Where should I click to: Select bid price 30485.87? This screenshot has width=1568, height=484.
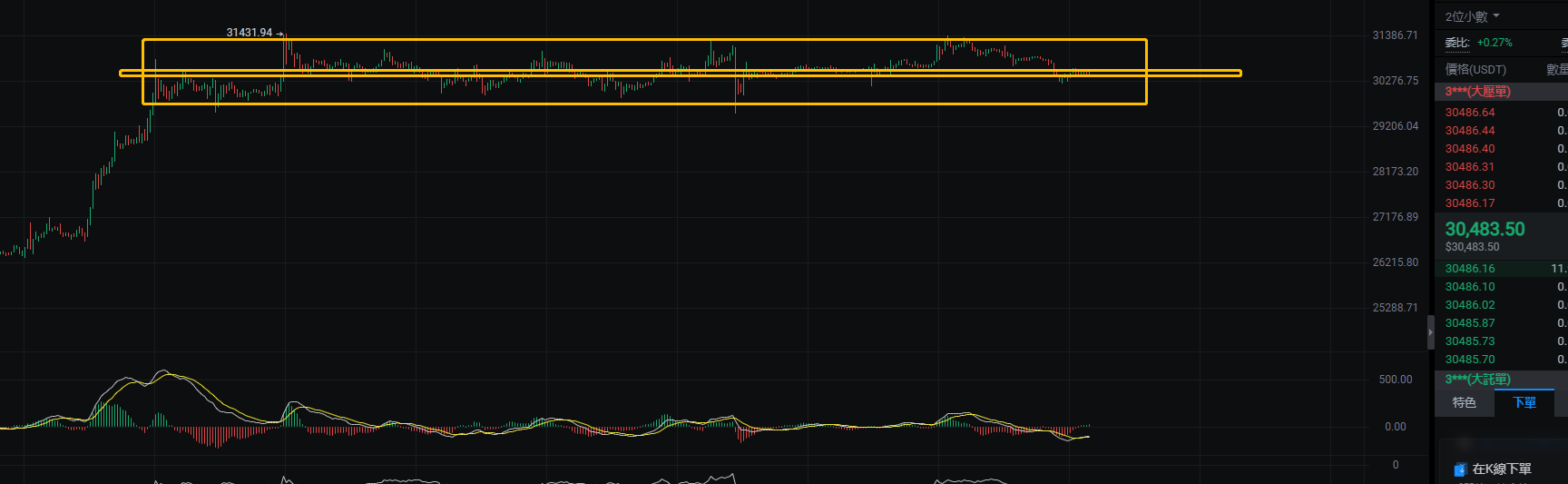(1470, 323)
